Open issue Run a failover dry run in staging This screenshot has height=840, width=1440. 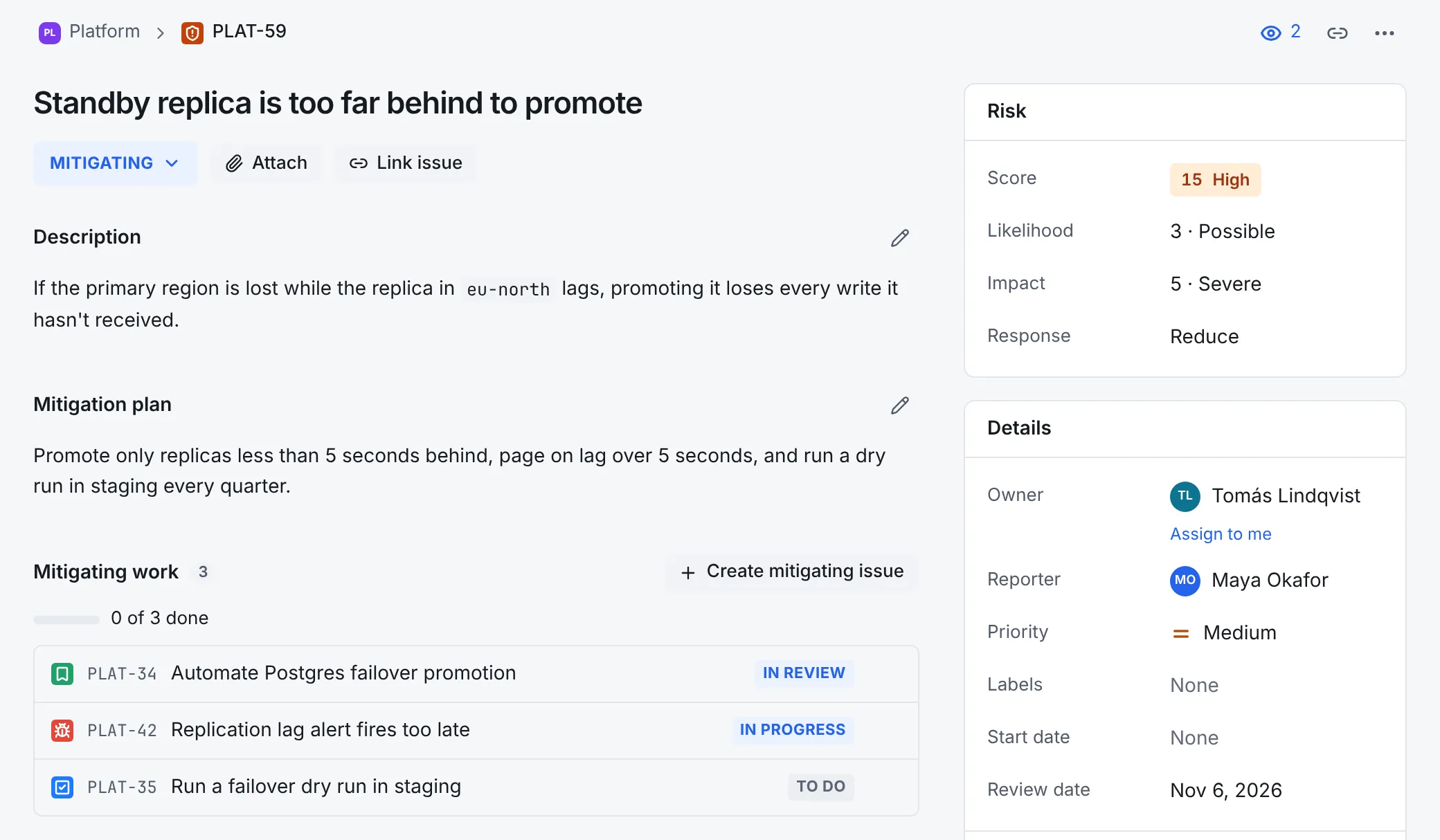click(x=316, y=787)
